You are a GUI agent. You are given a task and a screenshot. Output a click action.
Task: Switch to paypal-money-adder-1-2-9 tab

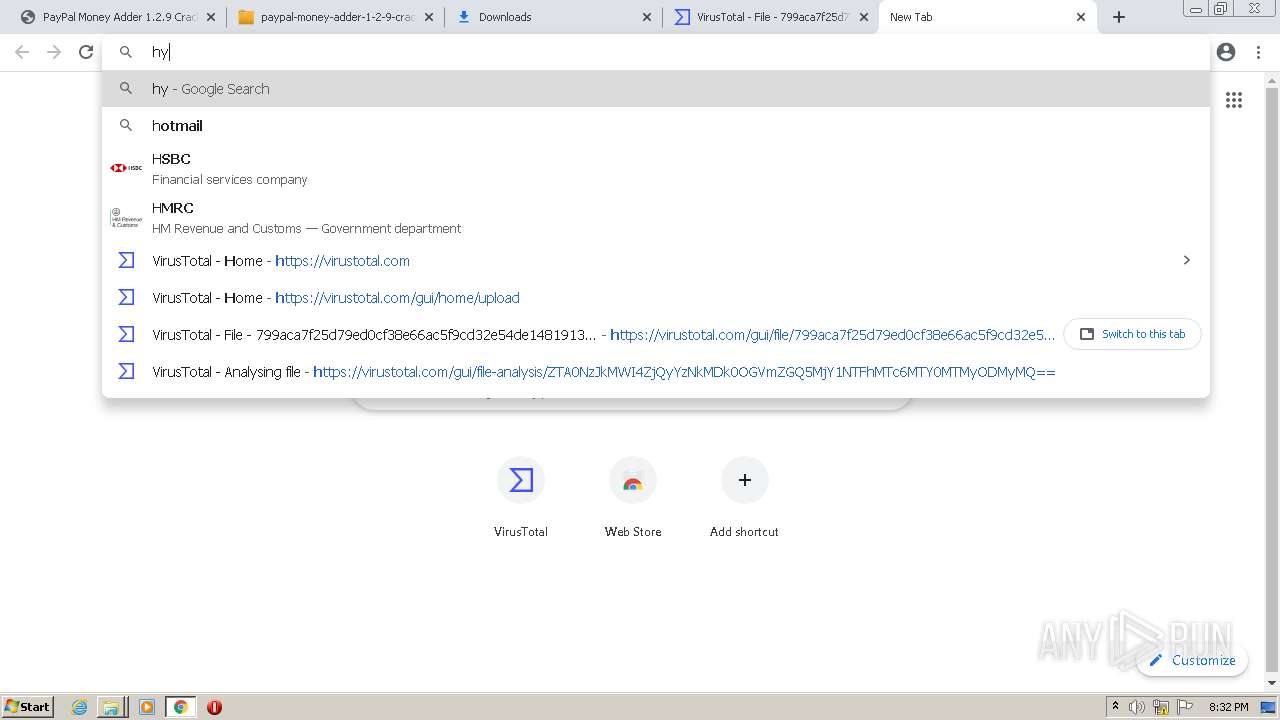[335, 17]
